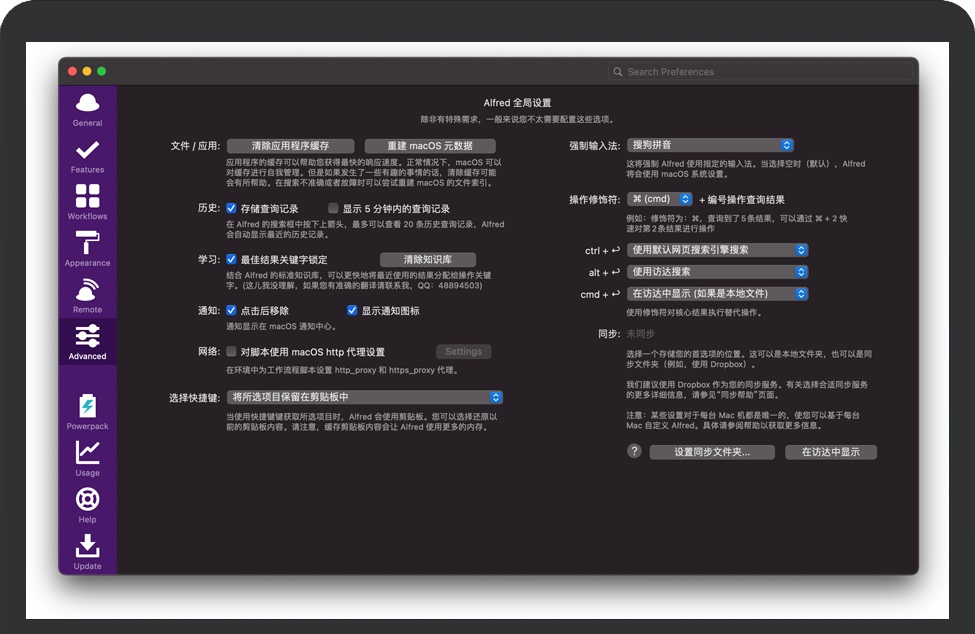Screen dimensions: 975x634
Task: Toggle 存储查询记录 checkbox
Action: [x=232, y=209]
